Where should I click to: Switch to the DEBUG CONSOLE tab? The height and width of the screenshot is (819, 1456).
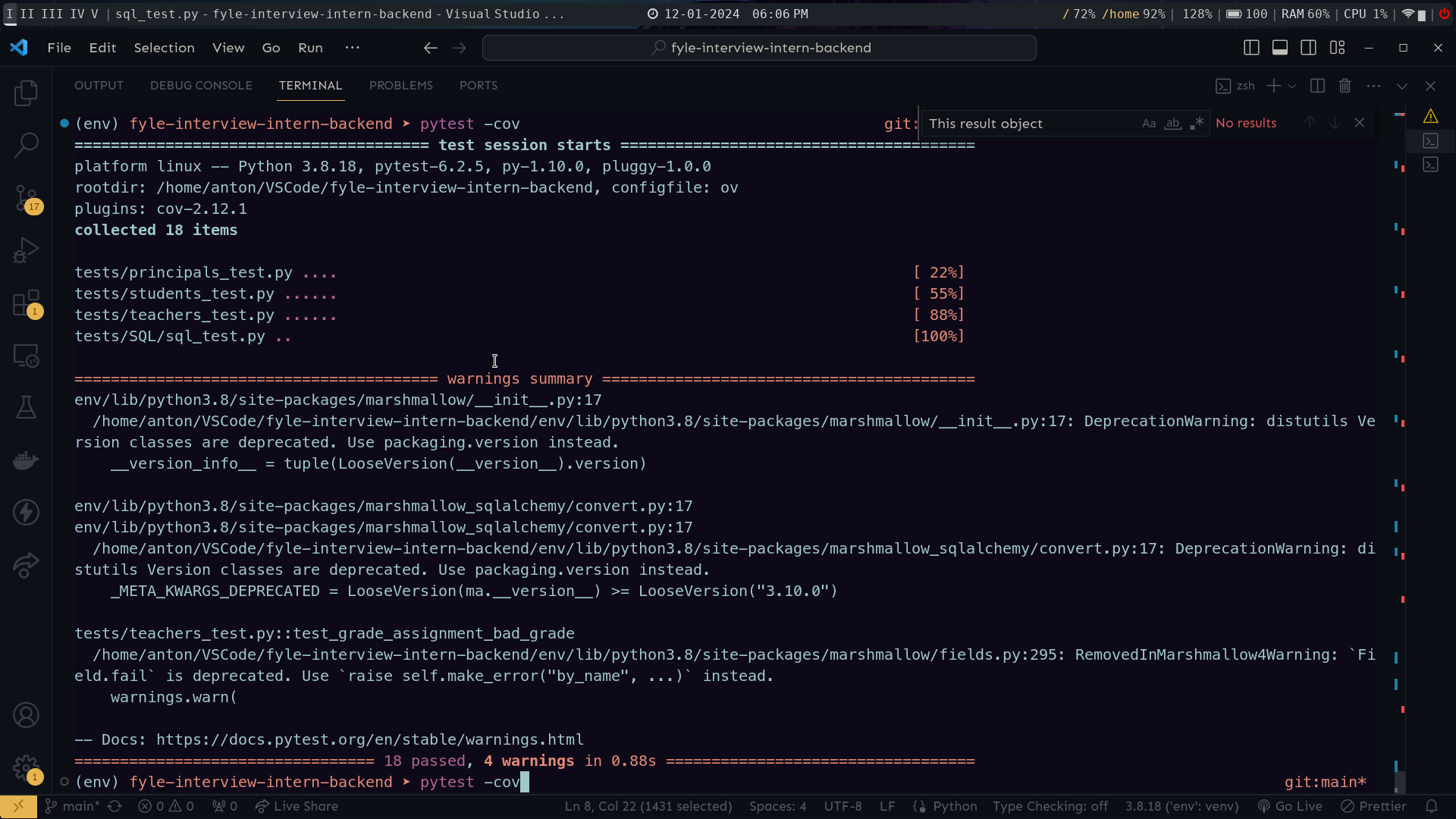(201, 86)
